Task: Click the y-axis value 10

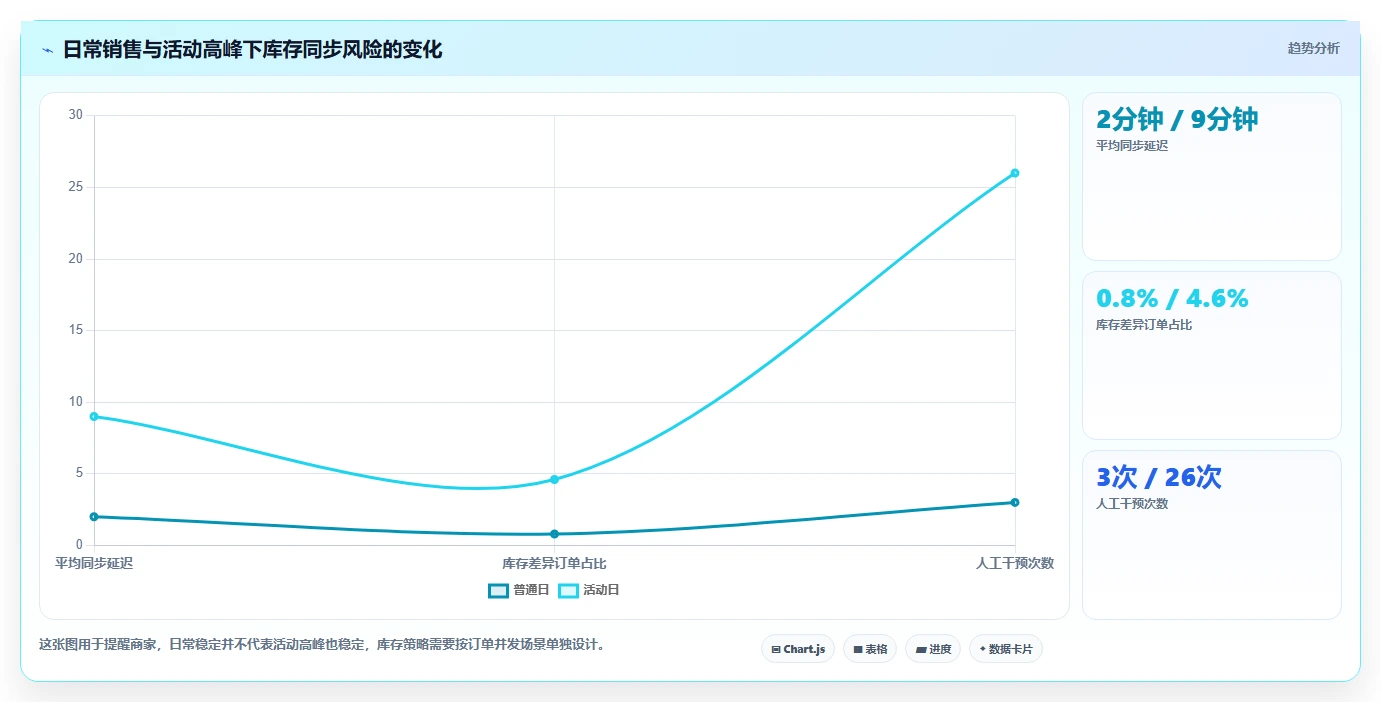Action: click(x=76, y=402)
